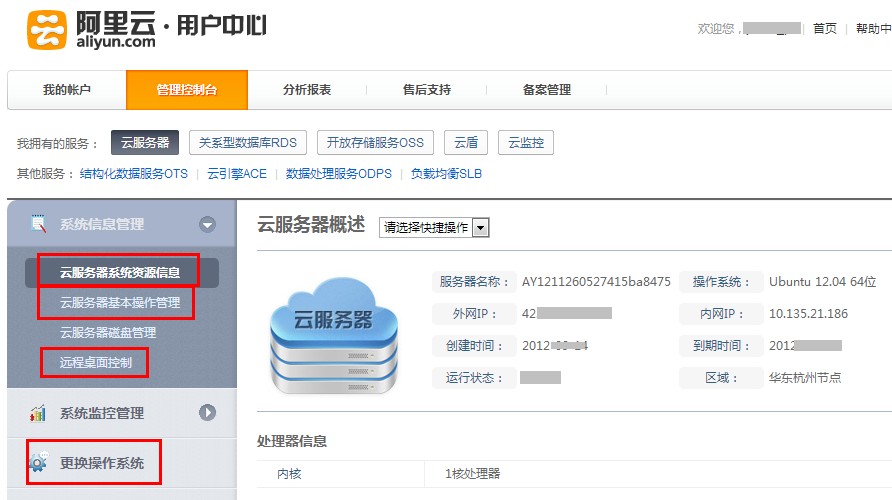The height and width of the screenshot is (500, 892).
Task: Click the 首页 link at top
Action: 825,29
